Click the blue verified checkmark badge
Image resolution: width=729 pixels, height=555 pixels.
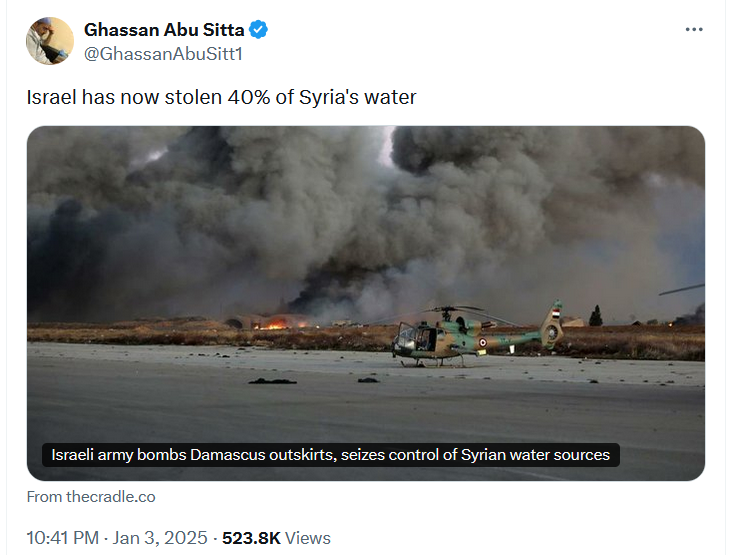258,30
